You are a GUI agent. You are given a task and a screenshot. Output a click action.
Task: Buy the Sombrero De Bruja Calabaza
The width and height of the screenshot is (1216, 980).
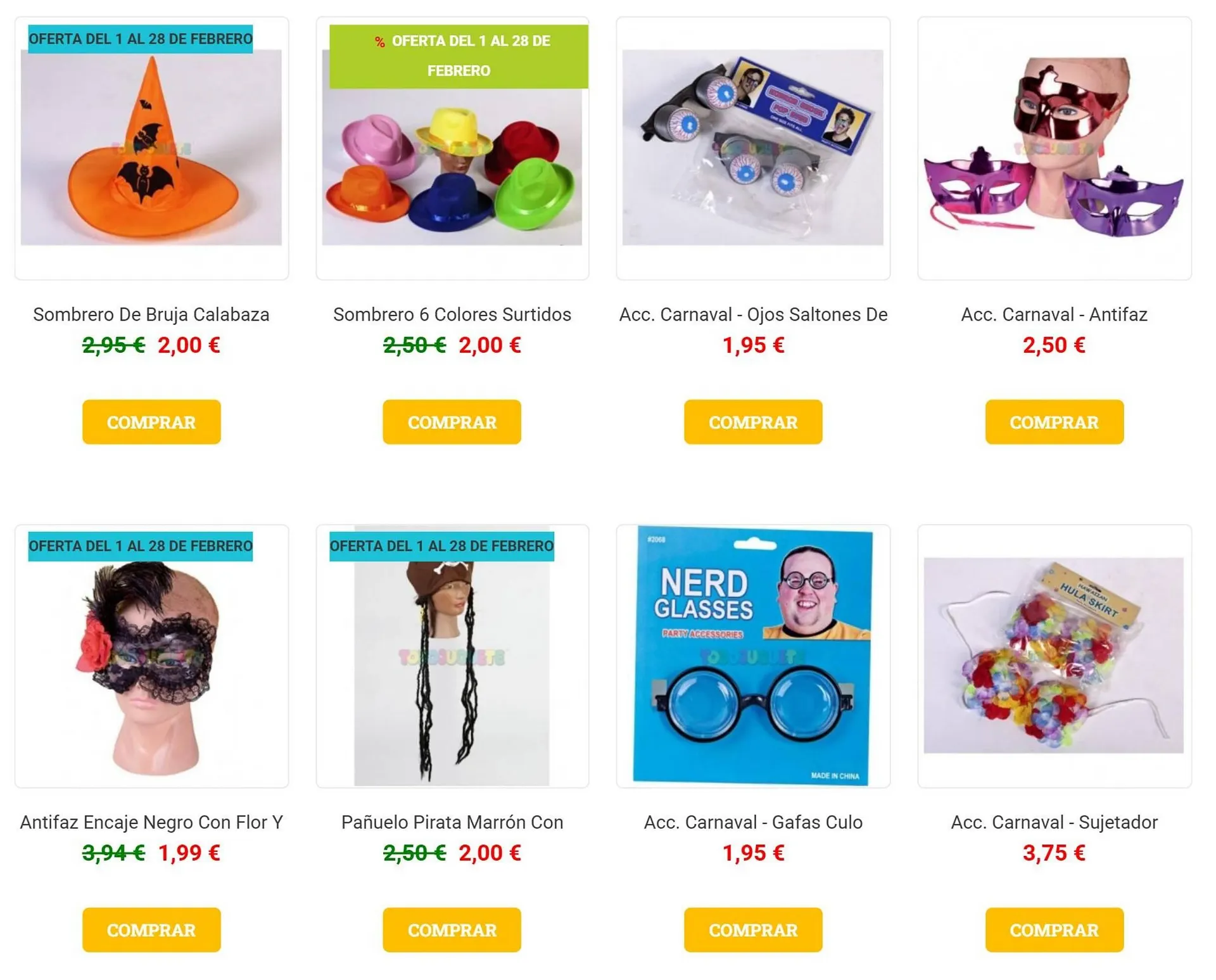click(x=151, y=422)
